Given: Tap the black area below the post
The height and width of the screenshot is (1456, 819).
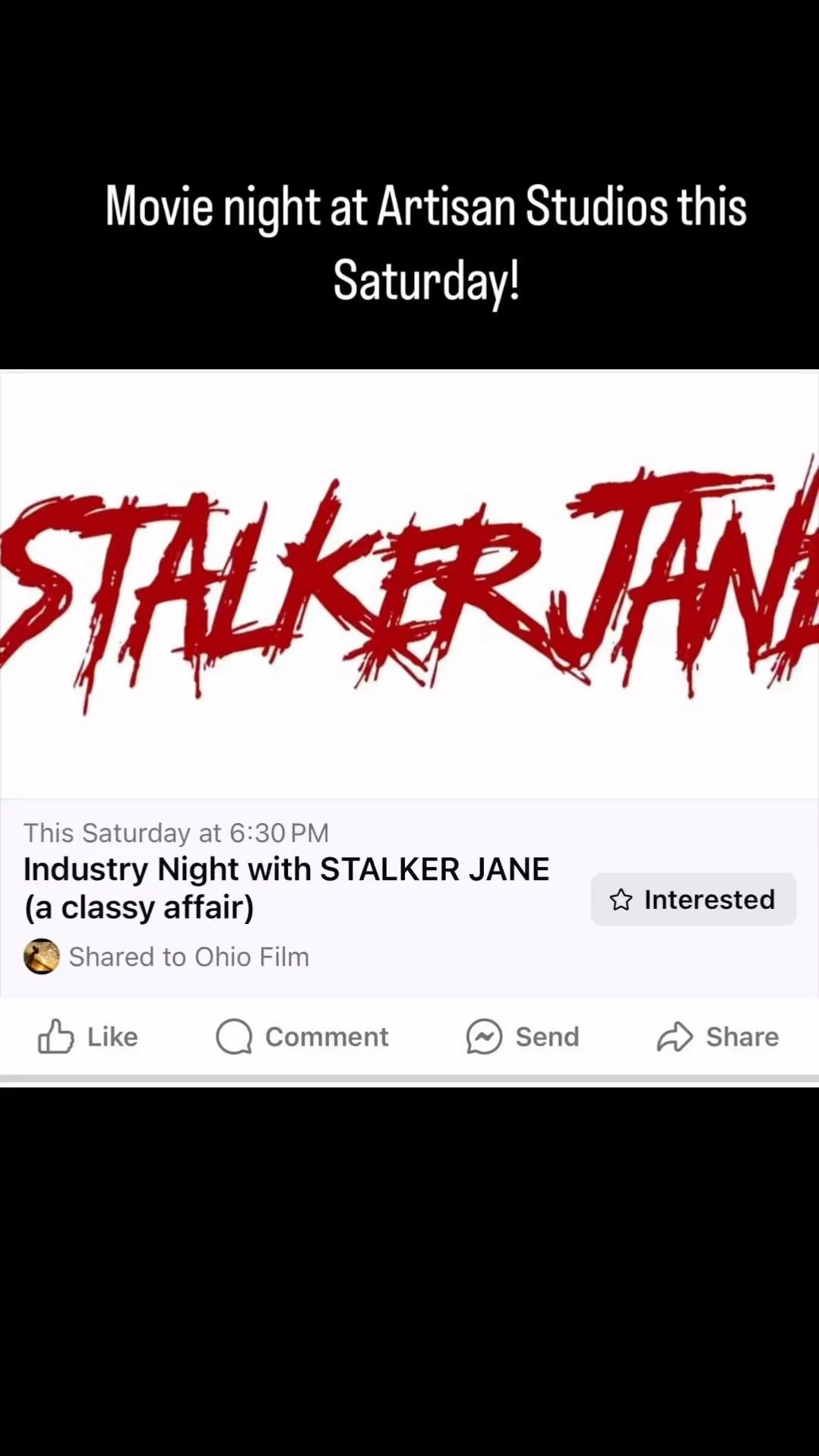Looking at the screenshot, I should 409,1271.
